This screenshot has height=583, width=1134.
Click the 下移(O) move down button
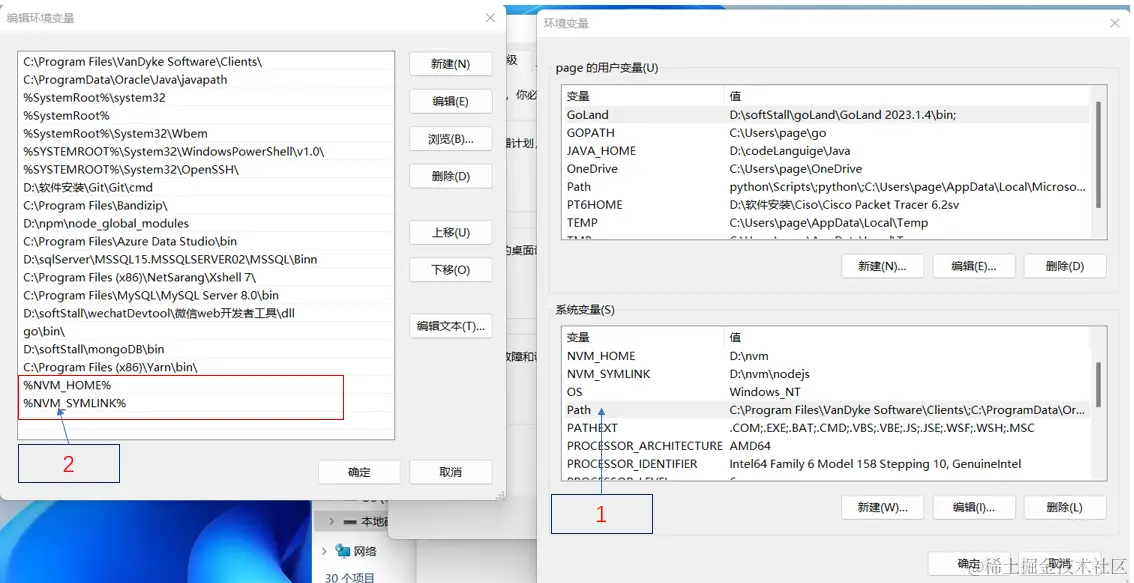[451, 270]
